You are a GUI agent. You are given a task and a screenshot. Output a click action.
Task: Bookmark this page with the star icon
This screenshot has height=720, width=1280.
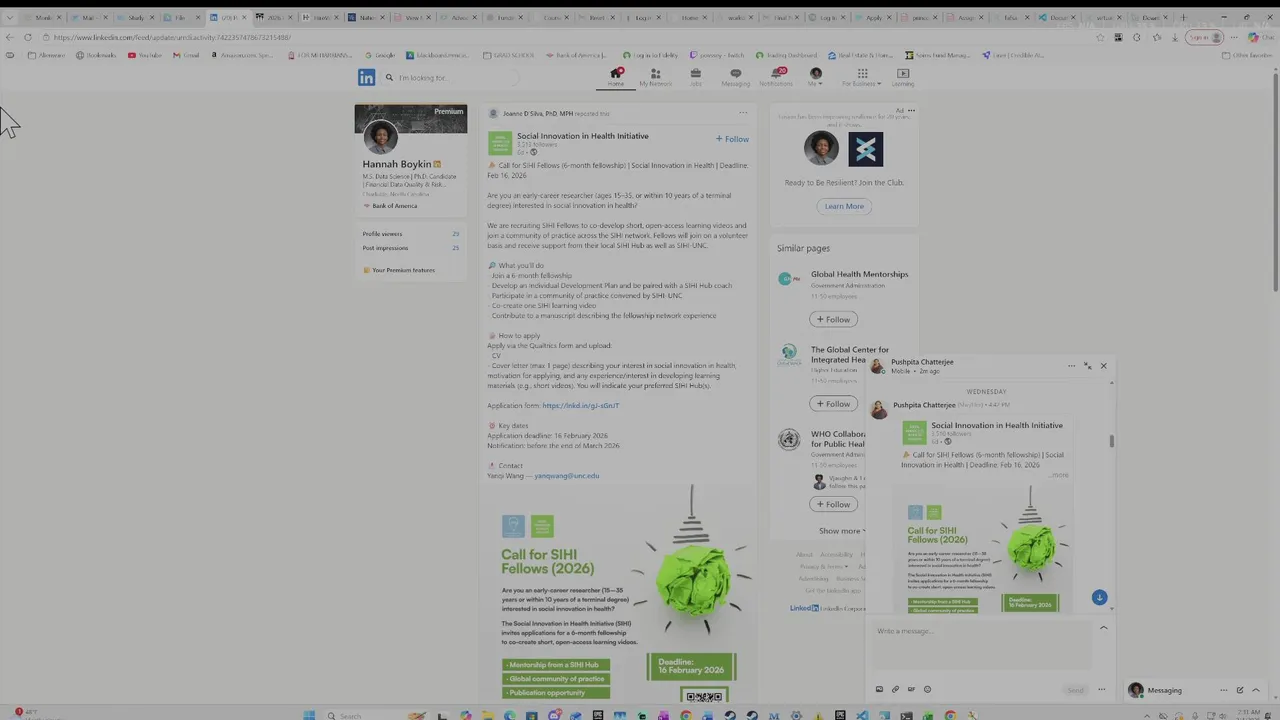(1100, 37)
